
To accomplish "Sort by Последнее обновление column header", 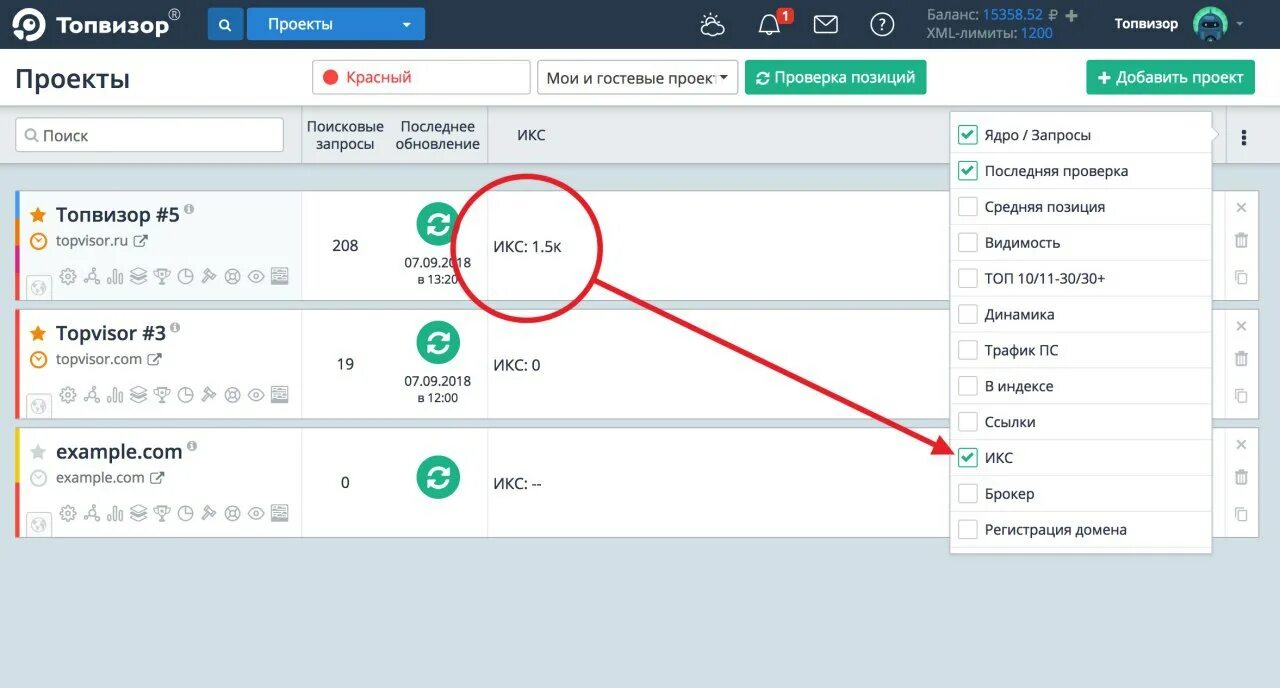I will pyautogui.click(x=437, y=135).
